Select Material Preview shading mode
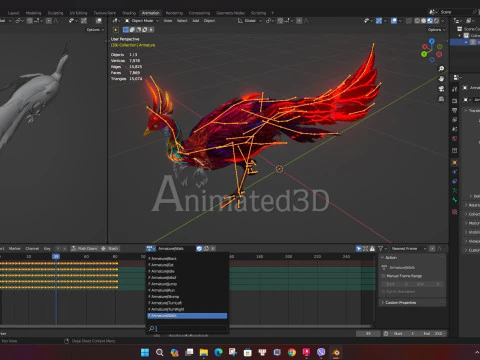The height and width of the screenshot is (360, 480). pos(430,21)
